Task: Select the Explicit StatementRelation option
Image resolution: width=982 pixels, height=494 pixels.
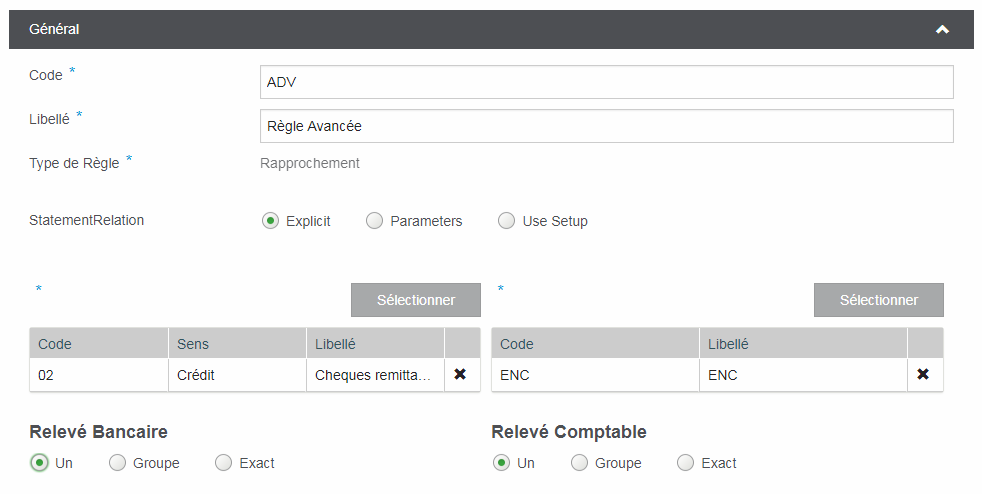Action: pyautogui.click(x=270, y=221)
